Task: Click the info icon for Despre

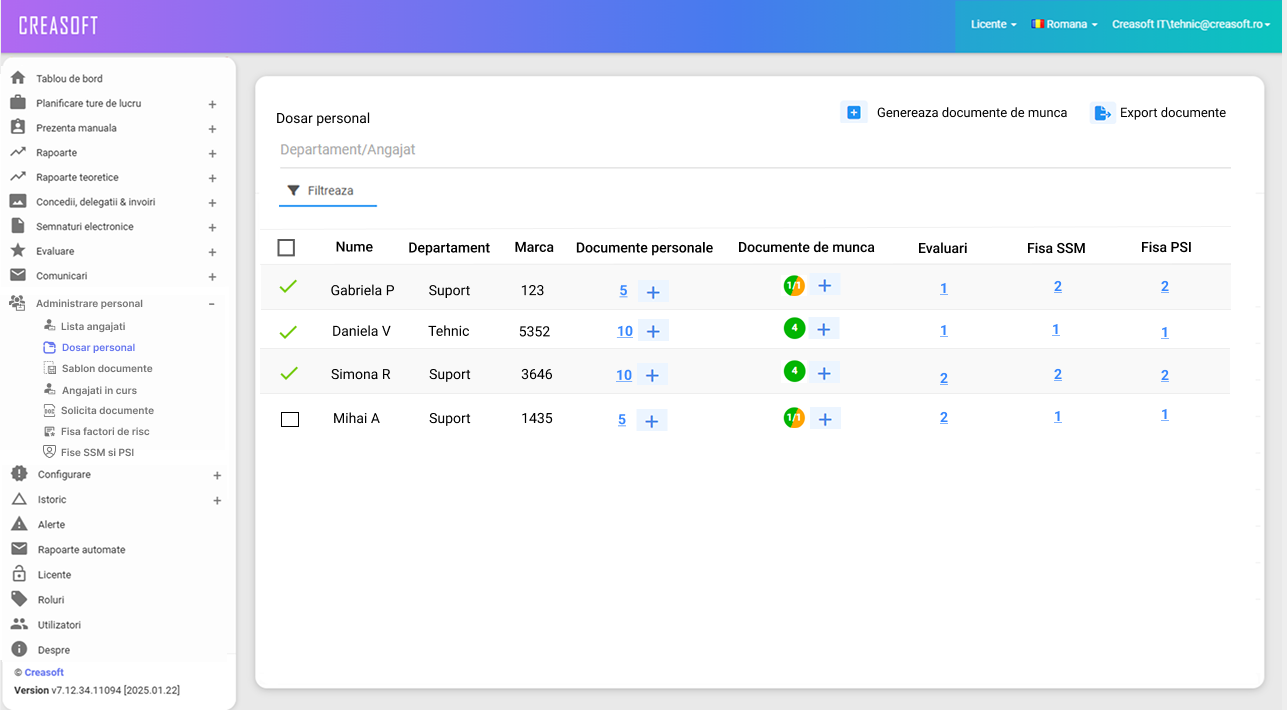Action: [18, 649]
